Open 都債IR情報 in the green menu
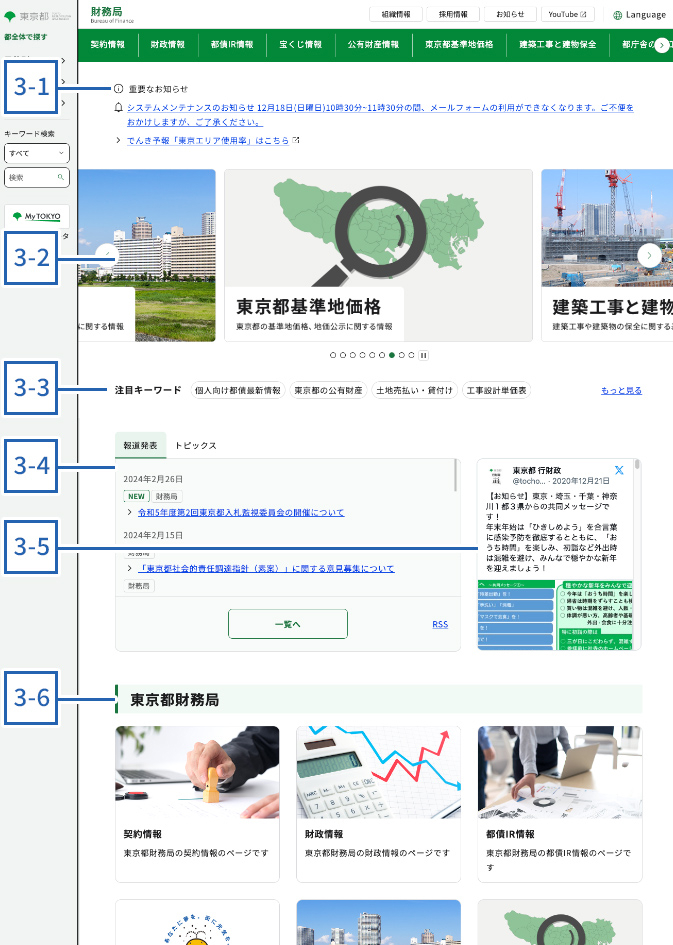The image size is (673, 945). 232,45
